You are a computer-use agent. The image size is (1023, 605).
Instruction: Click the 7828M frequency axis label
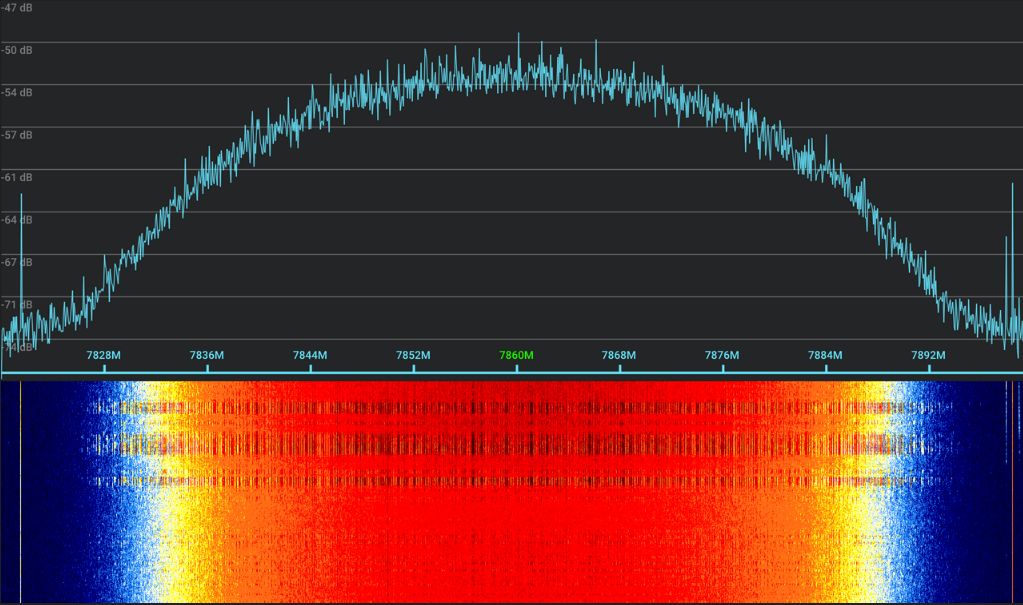click(104, 355)
